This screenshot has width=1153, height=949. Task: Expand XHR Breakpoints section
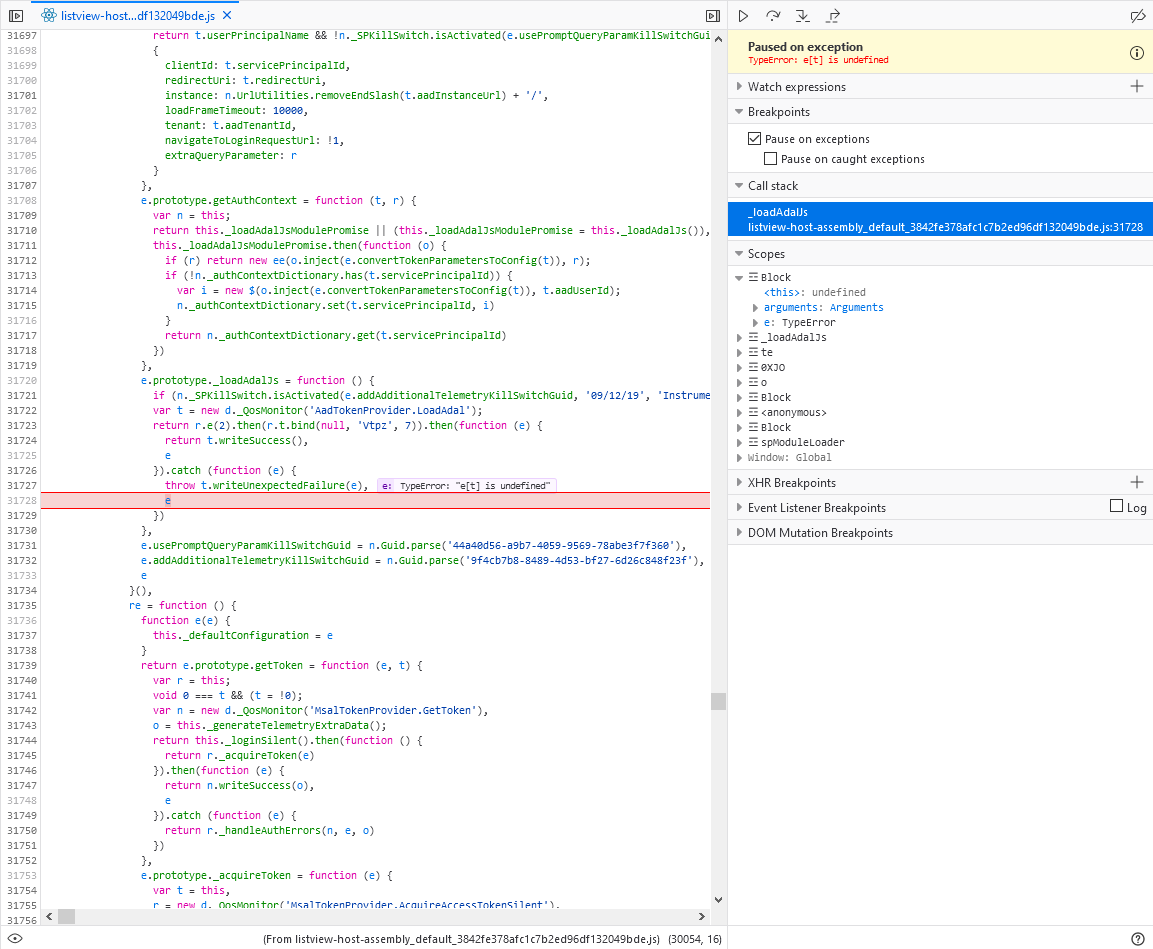(739, 482)
